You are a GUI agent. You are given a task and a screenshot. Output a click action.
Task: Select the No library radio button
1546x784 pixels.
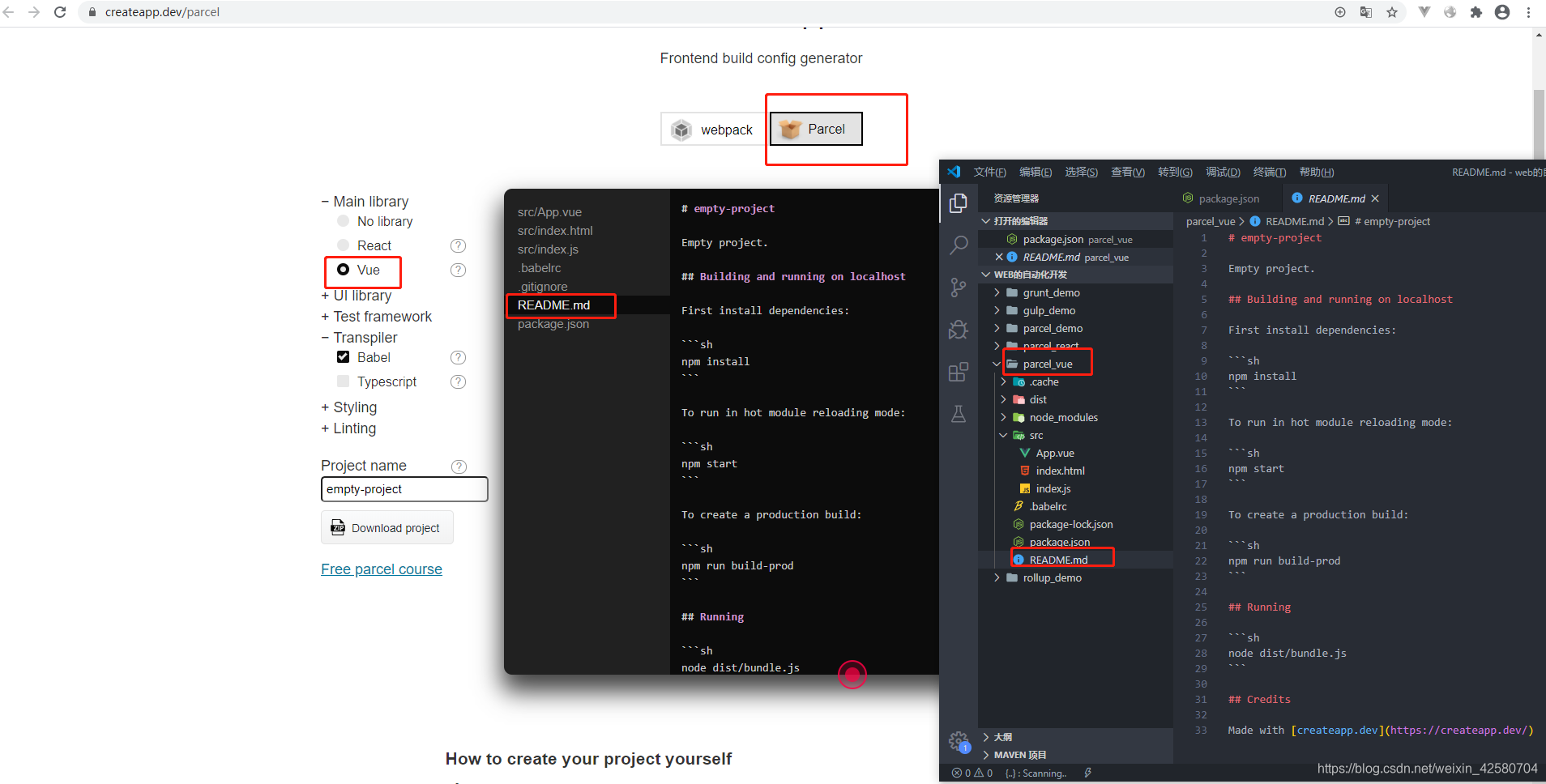click(343, 221)
